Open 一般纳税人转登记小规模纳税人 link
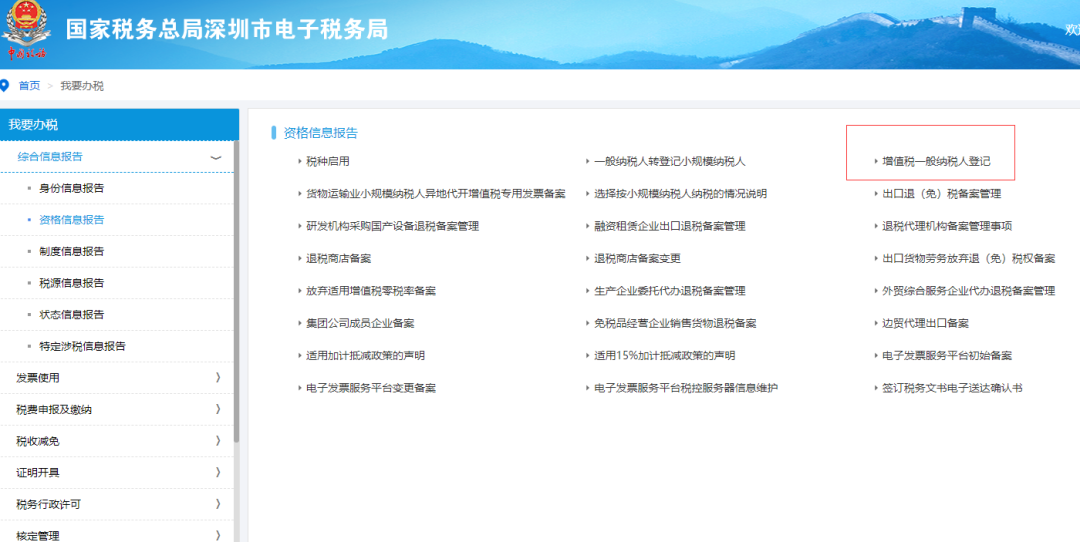 (x=669, y=161)
